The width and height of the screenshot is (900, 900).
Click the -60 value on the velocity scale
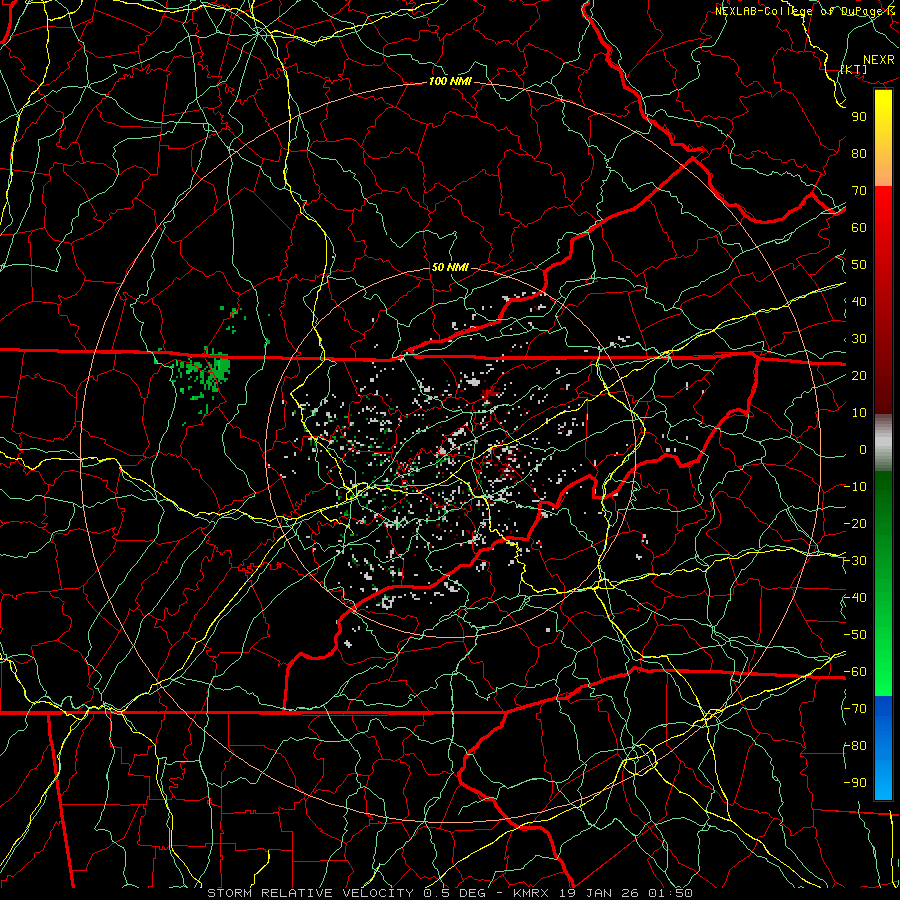tap(855, 672)
